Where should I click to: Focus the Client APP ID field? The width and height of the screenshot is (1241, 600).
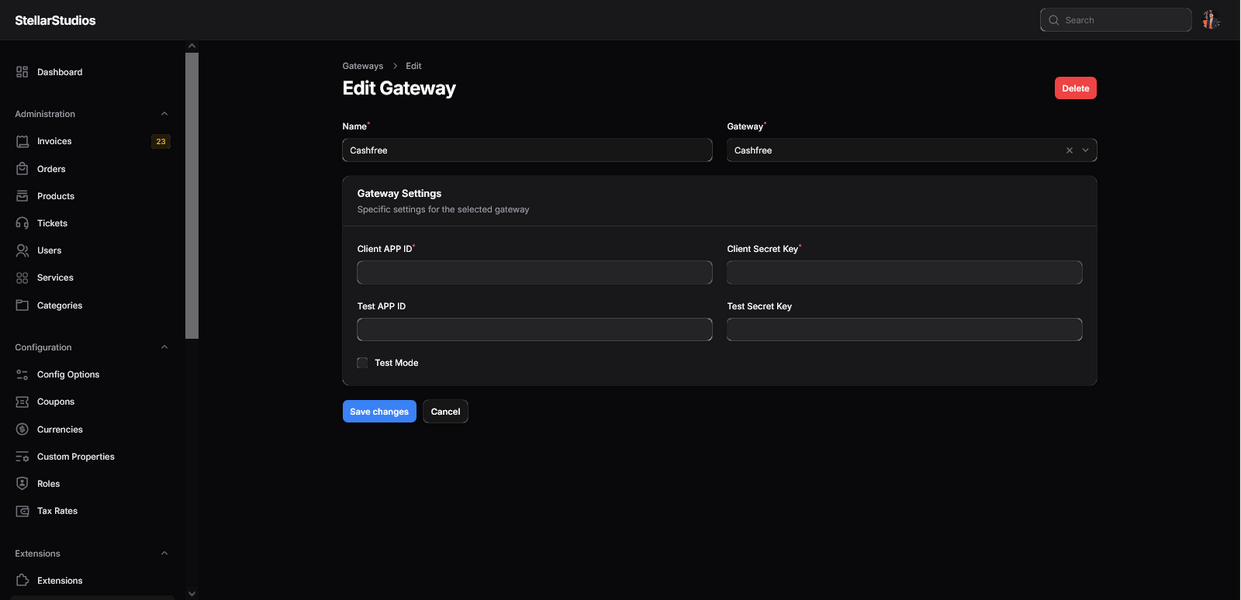pyautogui.click(x=534, y=272)
